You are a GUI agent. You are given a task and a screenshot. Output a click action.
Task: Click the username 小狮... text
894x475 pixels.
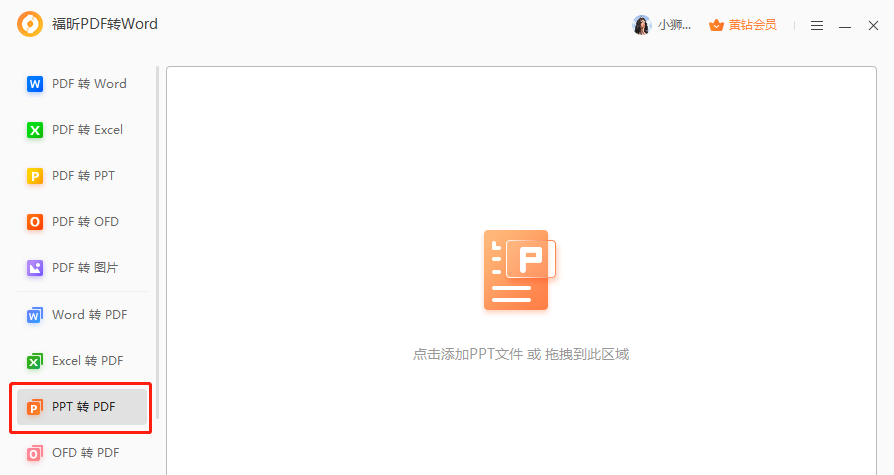(x=675, y=25)
